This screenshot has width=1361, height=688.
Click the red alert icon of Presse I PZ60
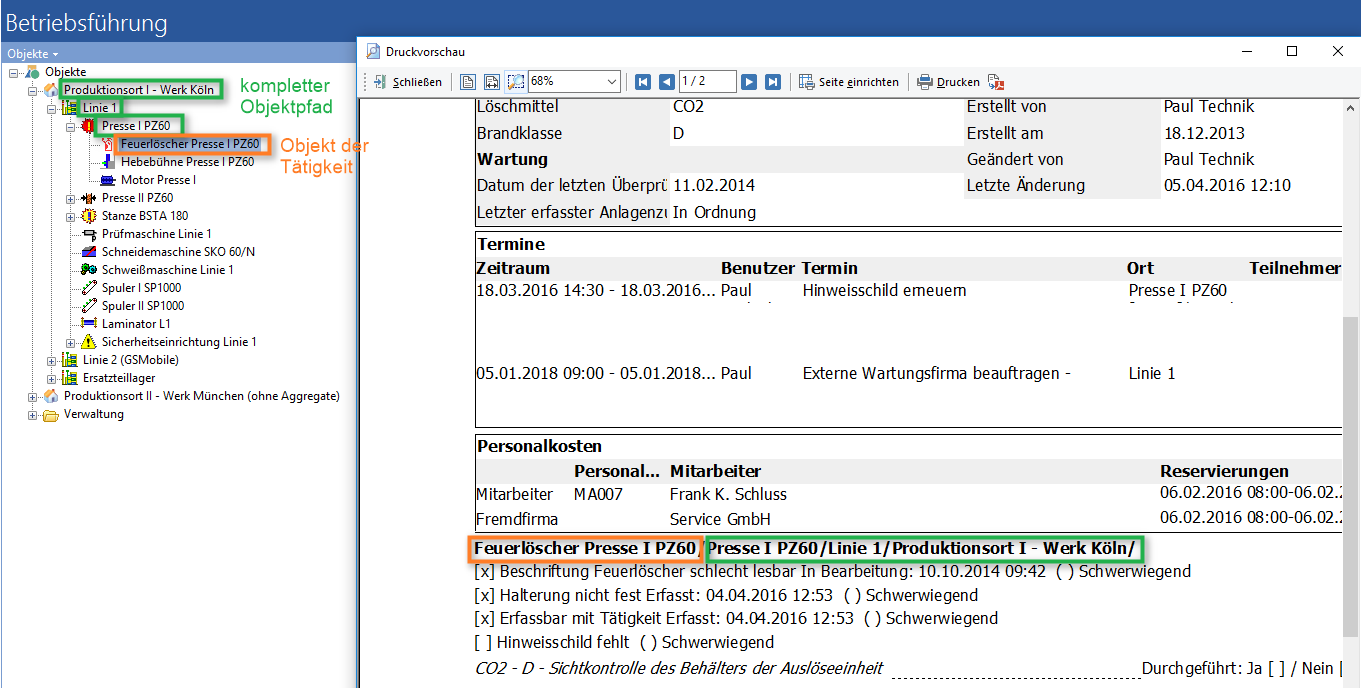[89, 126]
